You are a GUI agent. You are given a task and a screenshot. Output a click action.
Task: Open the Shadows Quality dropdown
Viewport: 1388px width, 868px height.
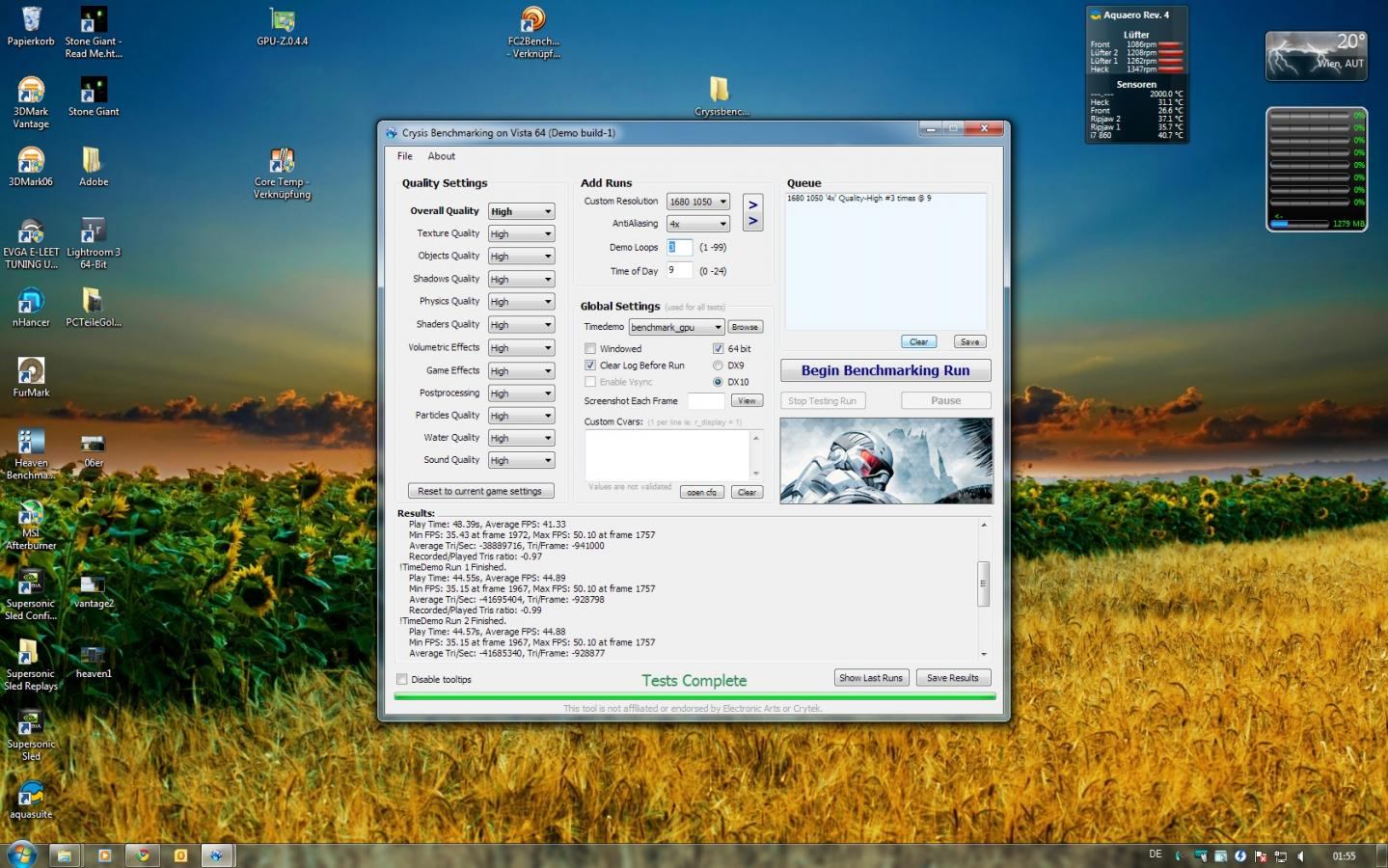click(521, 279)
